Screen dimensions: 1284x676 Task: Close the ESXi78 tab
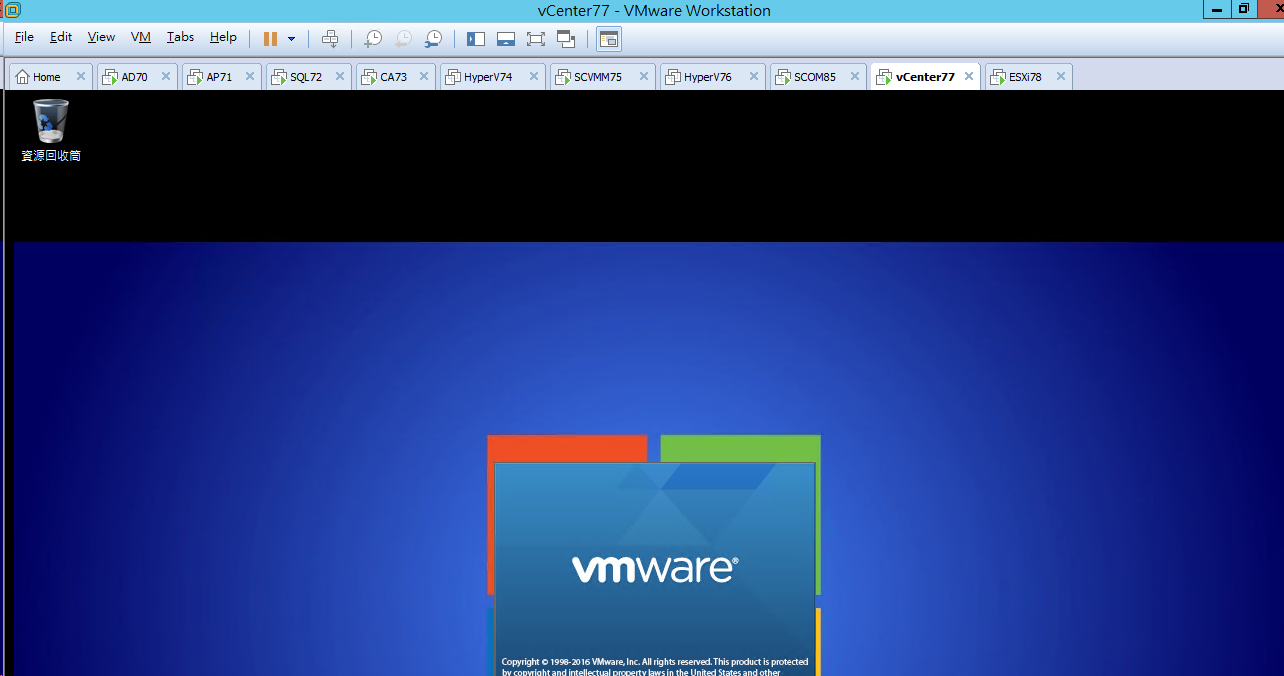click(x=1061, y=77)
